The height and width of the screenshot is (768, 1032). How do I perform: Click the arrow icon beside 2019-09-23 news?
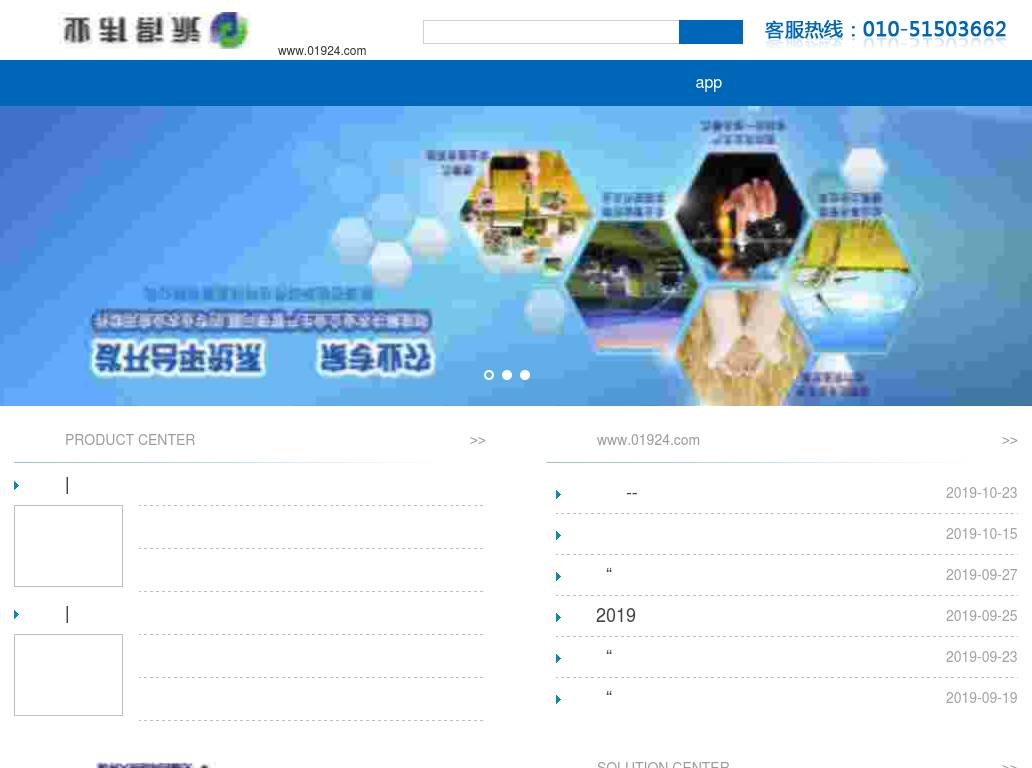[x=558, y=658]
